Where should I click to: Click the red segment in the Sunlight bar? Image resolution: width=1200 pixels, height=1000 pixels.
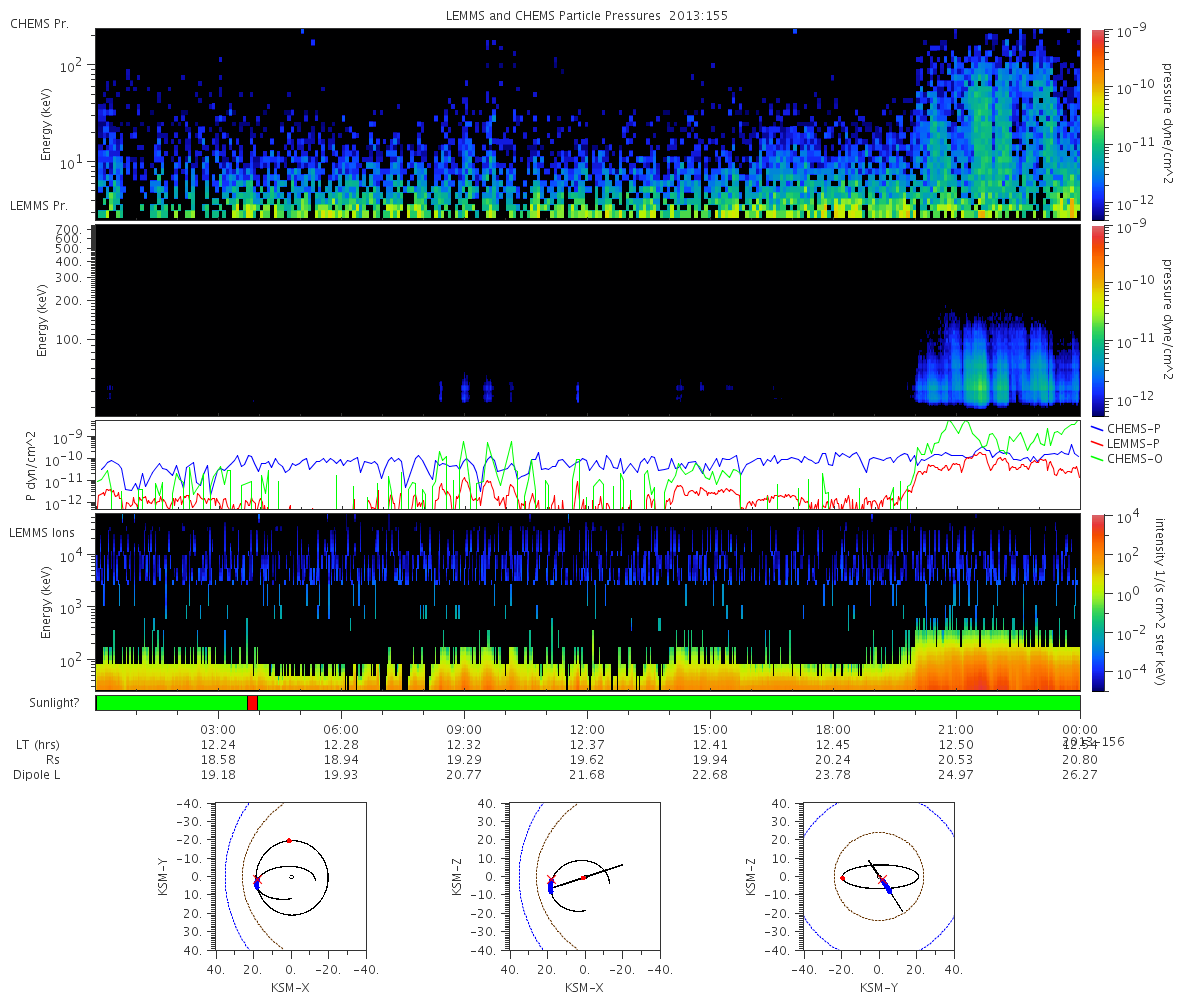(252, 703)
